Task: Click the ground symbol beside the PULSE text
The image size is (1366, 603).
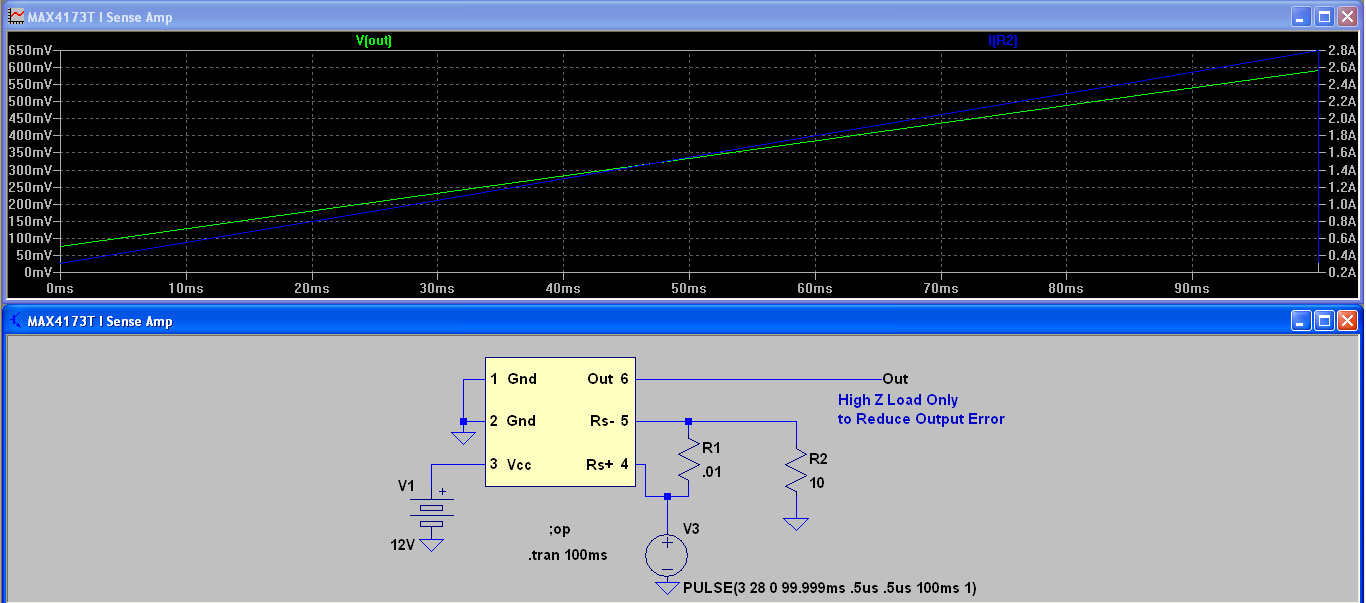Action: pos(667,588)
